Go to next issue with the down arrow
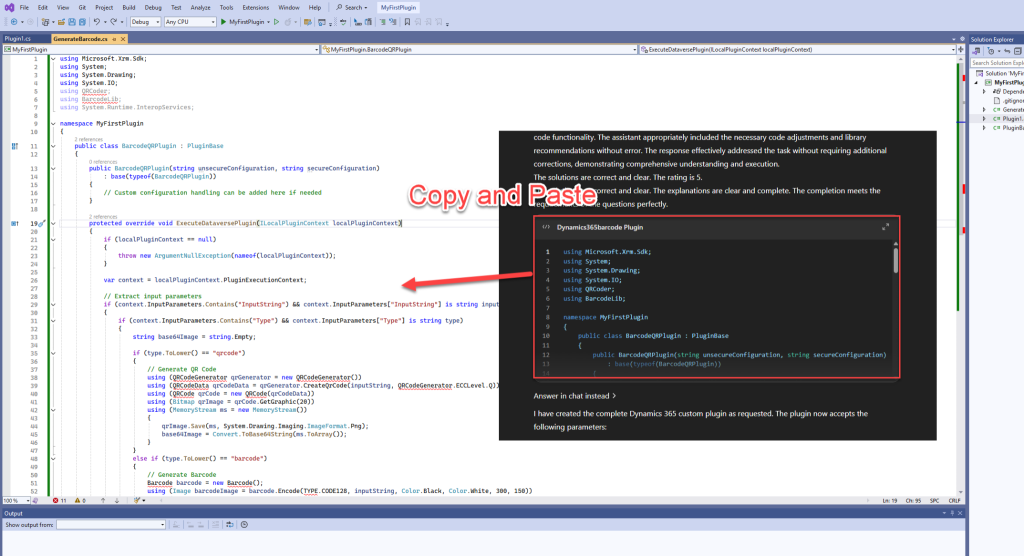Screen dimensions: 1024x556 pyautogui.click(x=117, y=500)
